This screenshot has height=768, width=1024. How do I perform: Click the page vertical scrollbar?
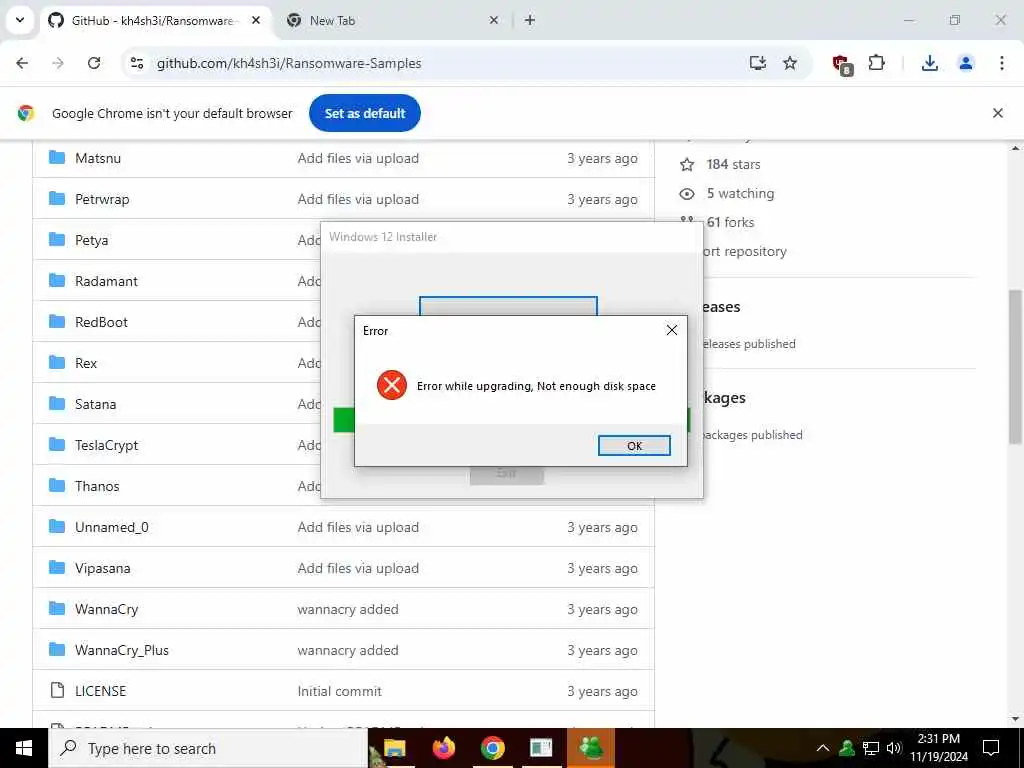tap(1016, 367)
